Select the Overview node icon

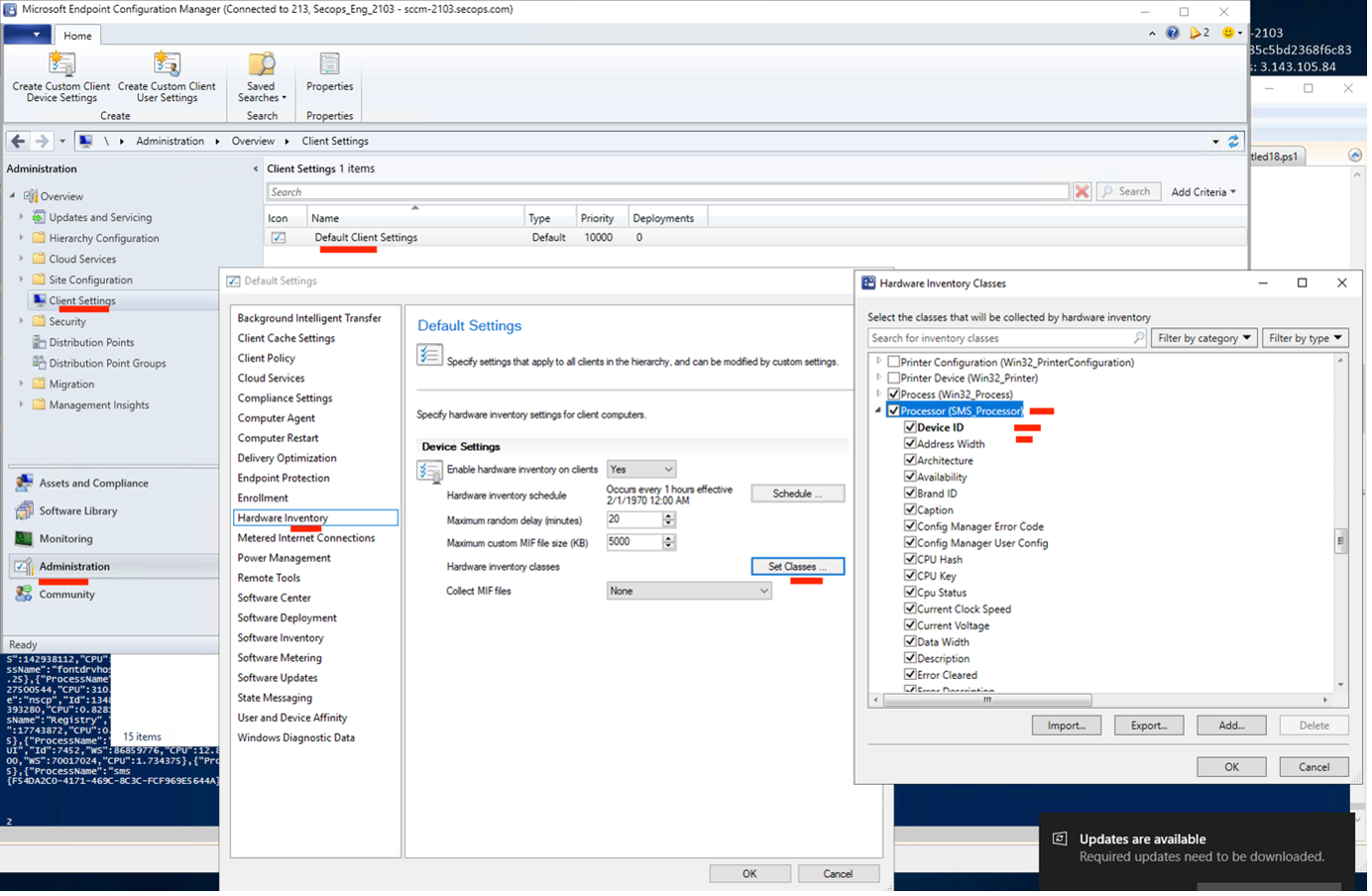click(31, 196)
